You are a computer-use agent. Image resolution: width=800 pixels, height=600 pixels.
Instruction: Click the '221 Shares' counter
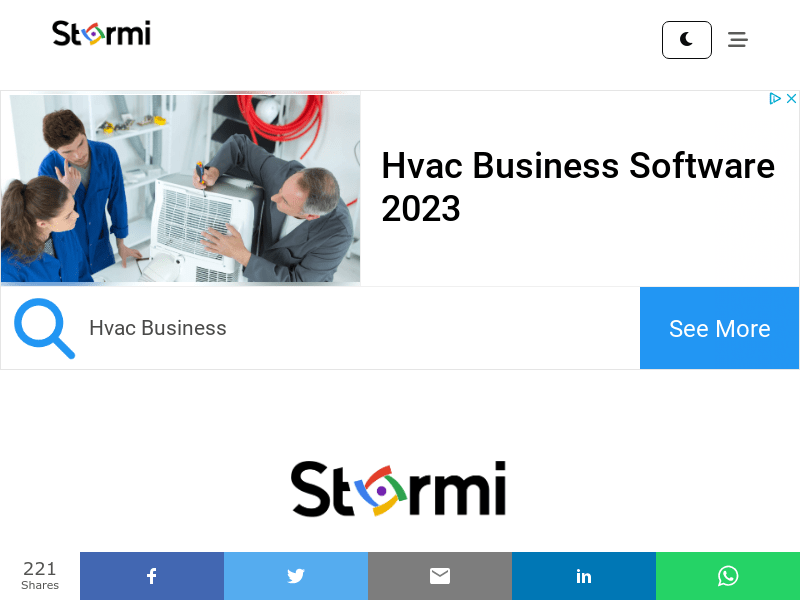click(x=40, y=575)
